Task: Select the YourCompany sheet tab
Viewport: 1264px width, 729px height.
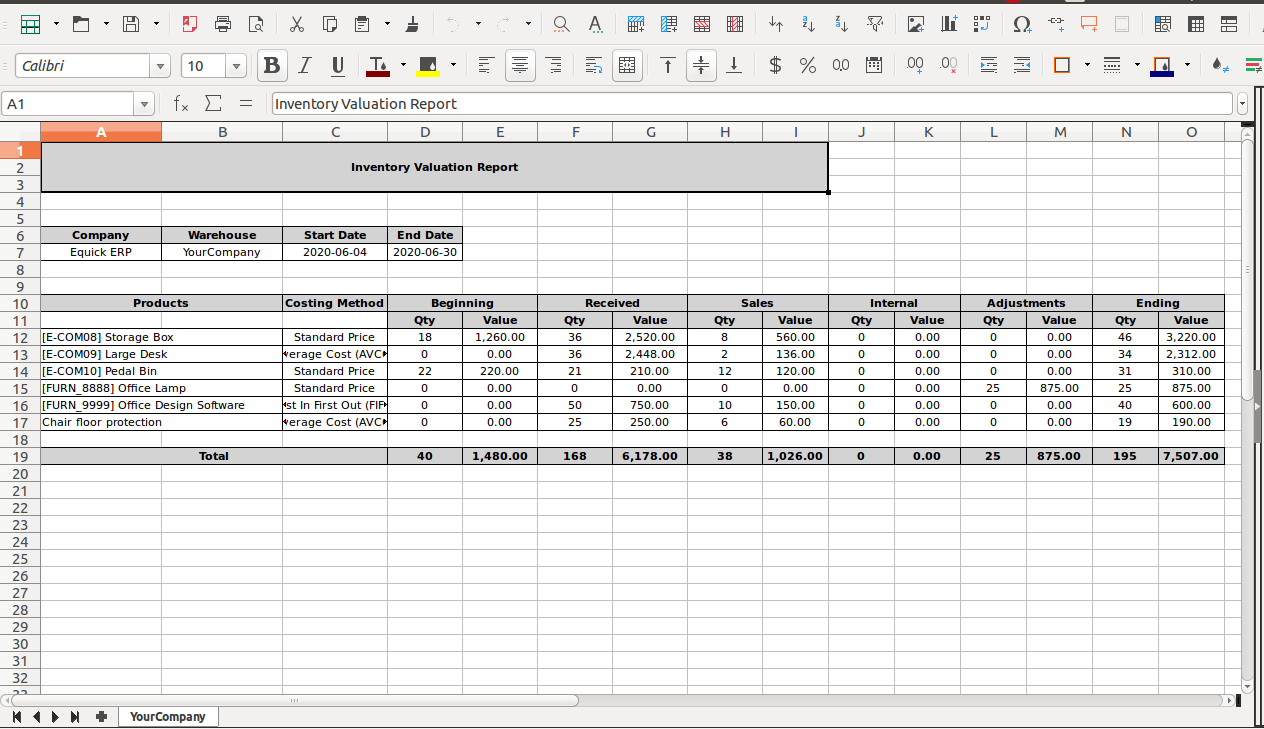Action: [x=167, y=717]
